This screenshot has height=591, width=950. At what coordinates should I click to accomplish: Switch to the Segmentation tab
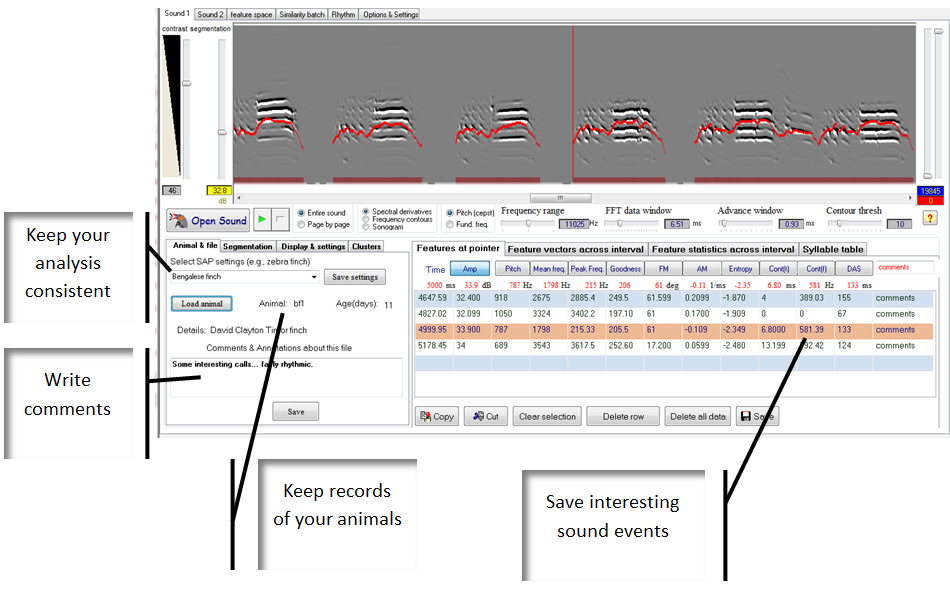tap(247, 246)
